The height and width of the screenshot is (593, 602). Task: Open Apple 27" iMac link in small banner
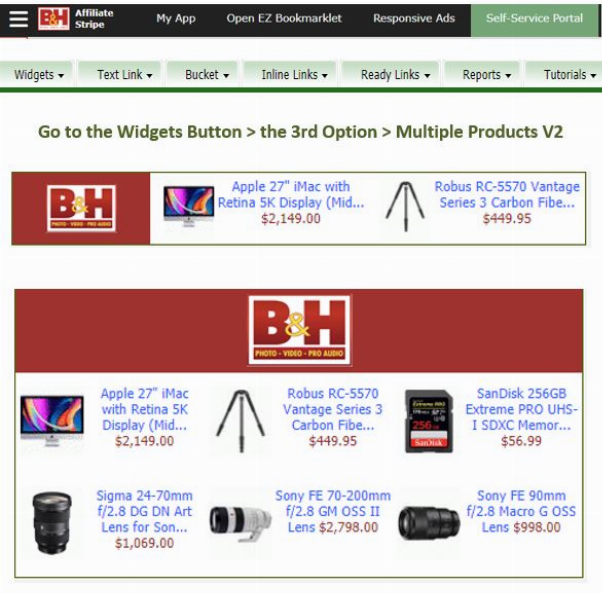tap(291, 194)
